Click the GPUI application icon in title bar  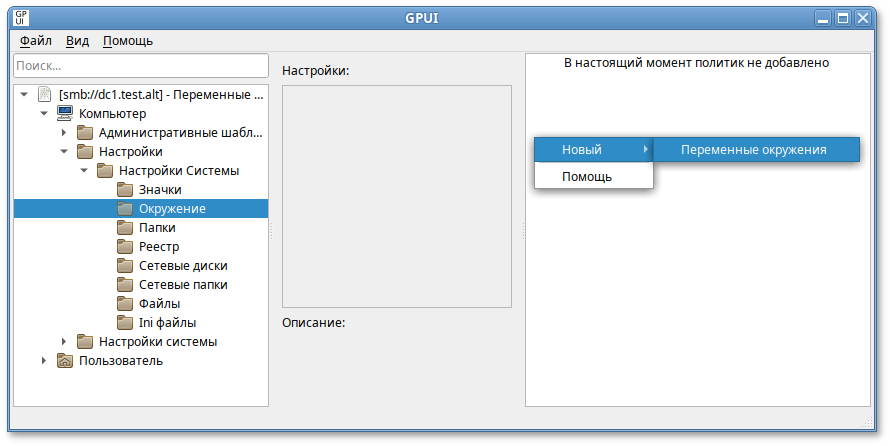coord(21,17)
